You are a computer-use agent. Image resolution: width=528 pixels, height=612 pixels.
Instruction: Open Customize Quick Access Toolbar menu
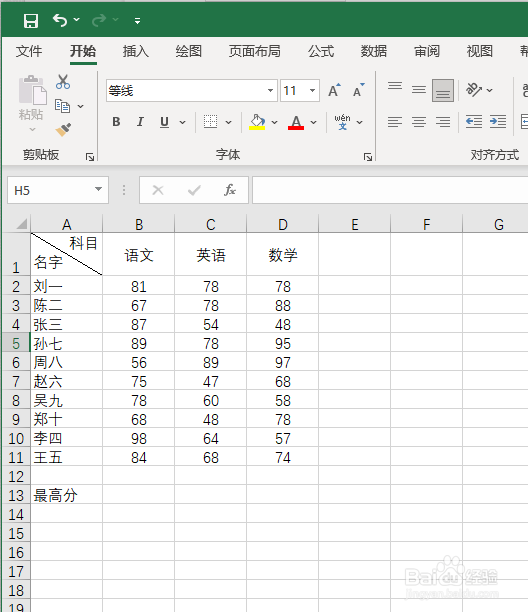tap(137, 21)
